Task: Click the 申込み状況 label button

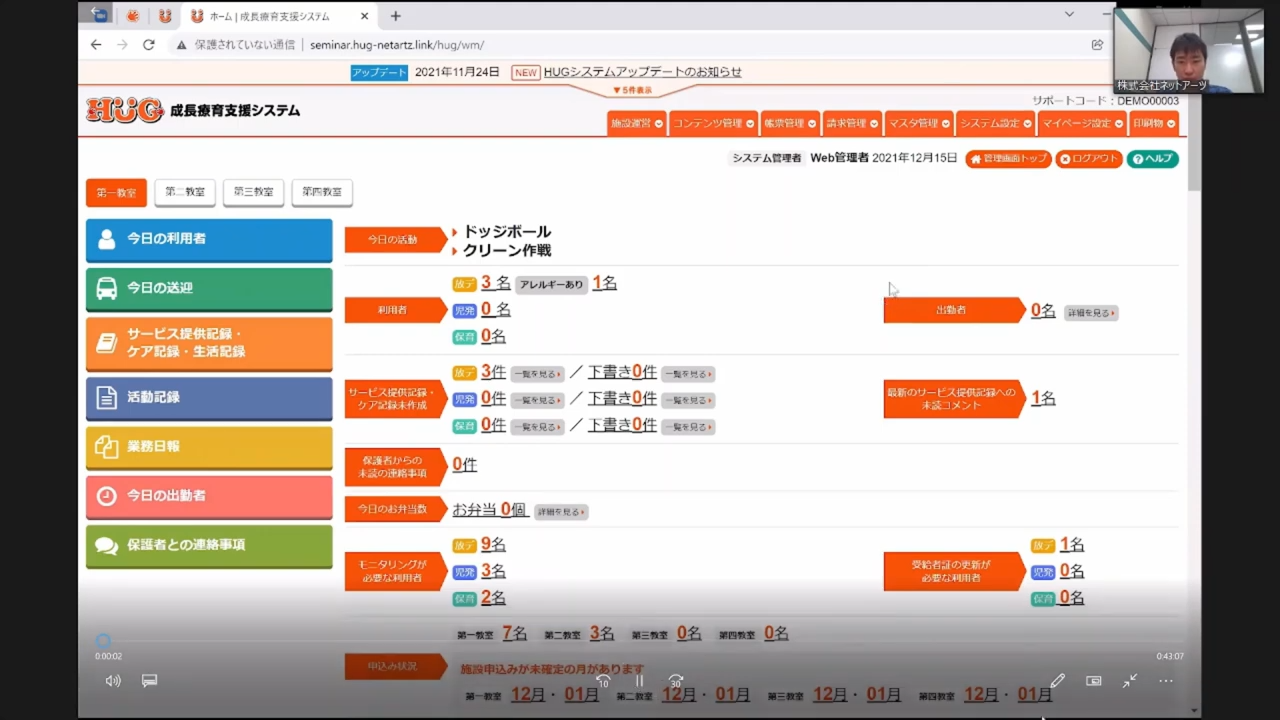Action: coord(394,666)
